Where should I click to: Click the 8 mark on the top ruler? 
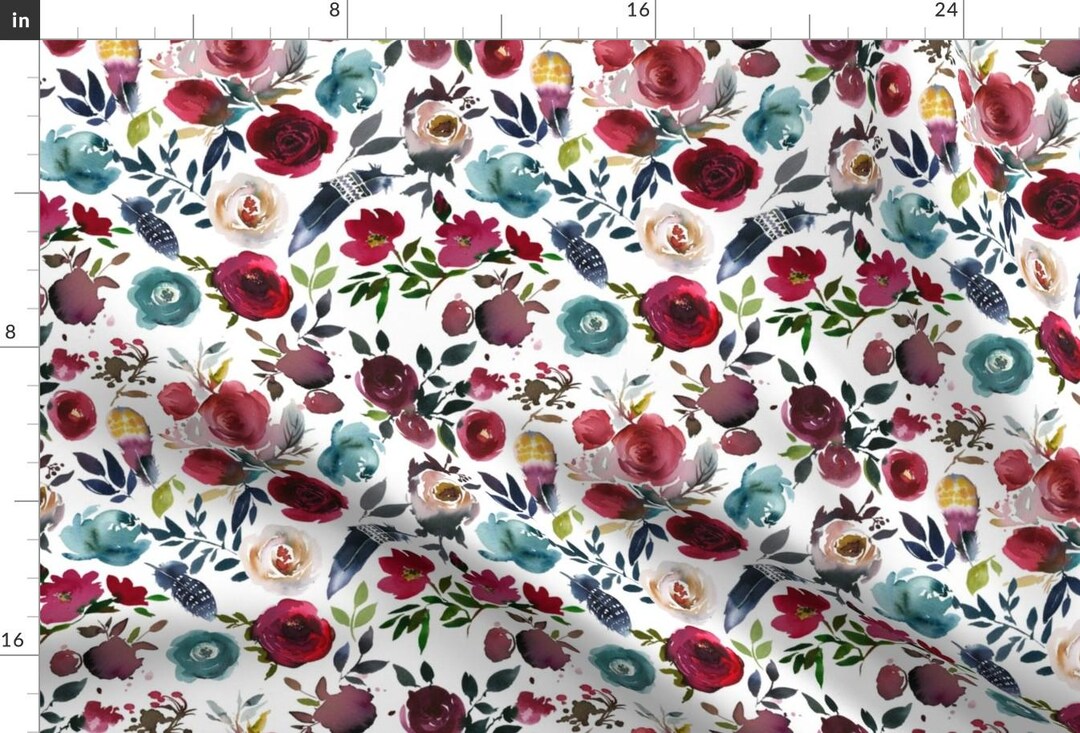(x=334, y=10)
